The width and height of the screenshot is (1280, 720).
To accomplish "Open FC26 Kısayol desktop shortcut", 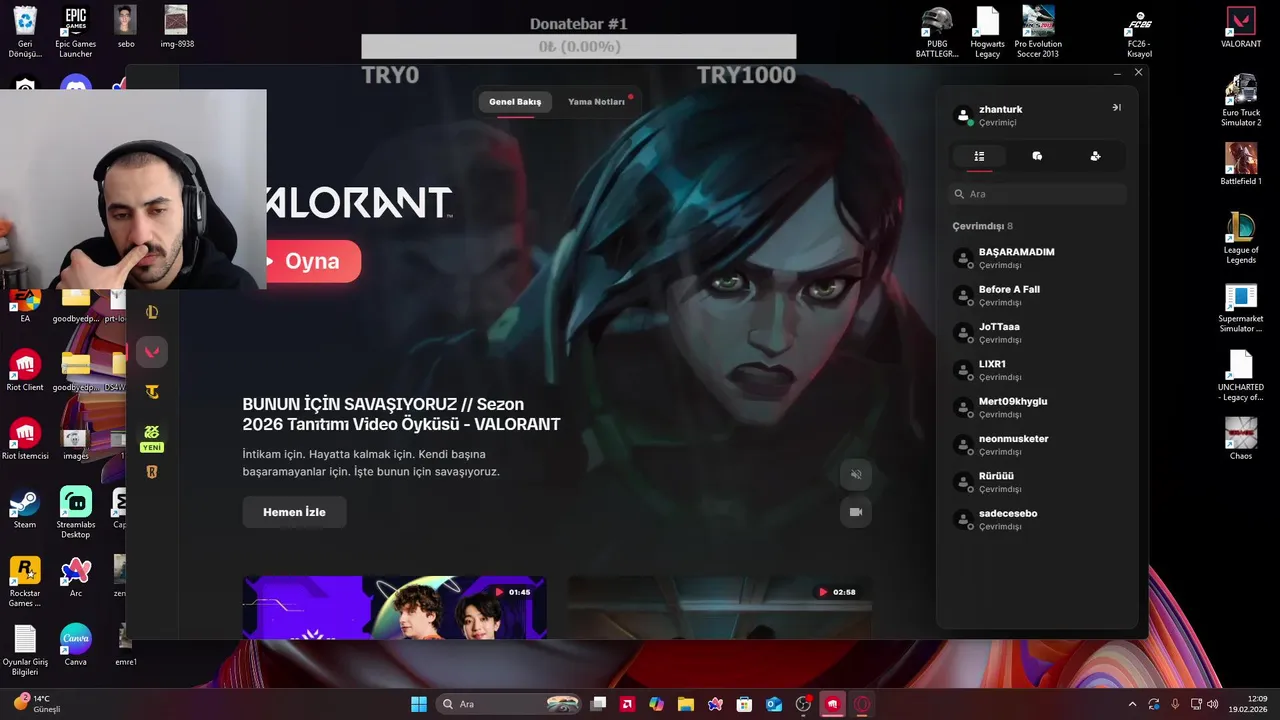I will [1139, 33].
